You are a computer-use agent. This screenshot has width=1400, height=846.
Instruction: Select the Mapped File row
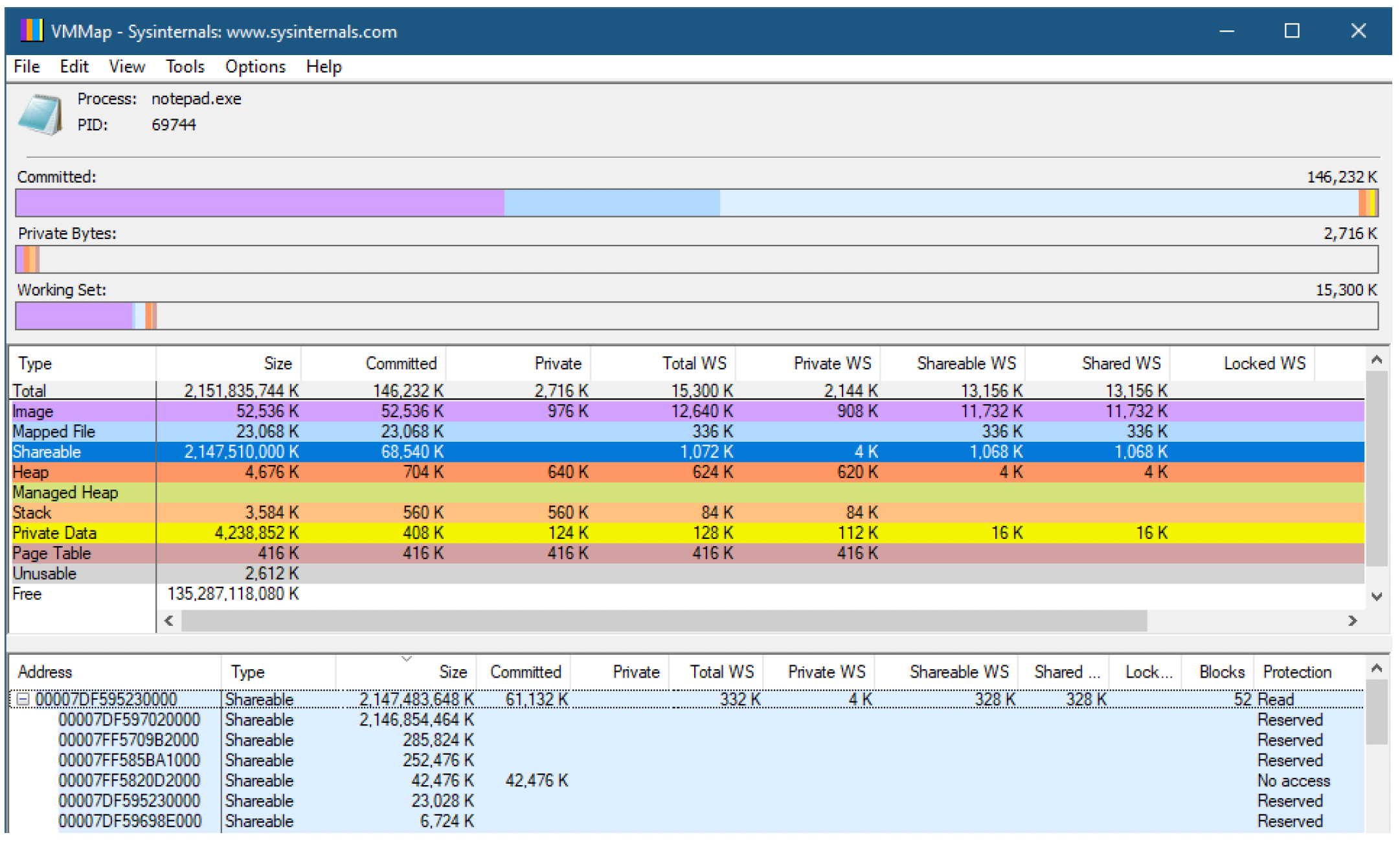(688, 431)
